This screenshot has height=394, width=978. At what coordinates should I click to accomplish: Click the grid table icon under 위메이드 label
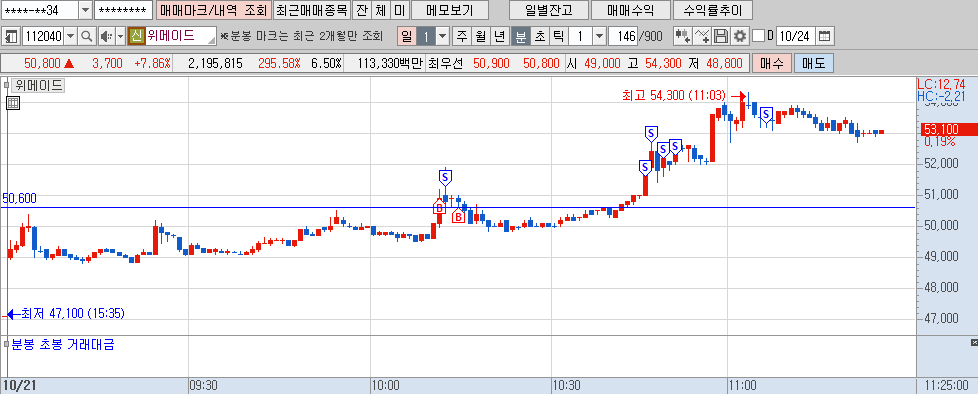13,103
